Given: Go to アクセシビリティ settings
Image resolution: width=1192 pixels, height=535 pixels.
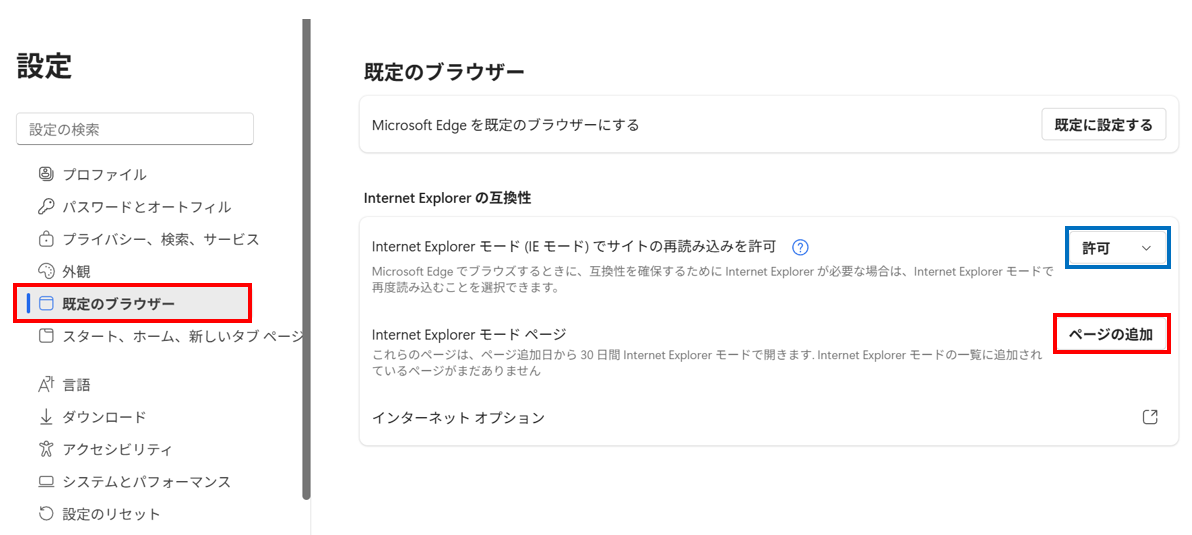Looking at the screenshot, I should point(118,449).
